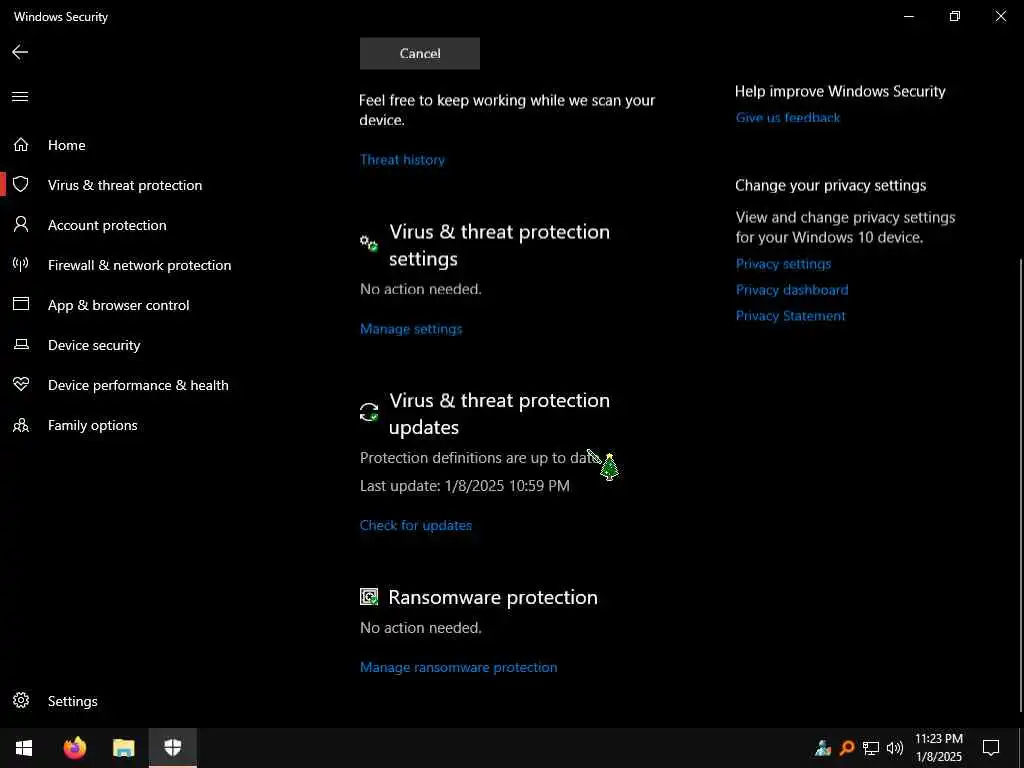Click the 'Last update: 1/8/2025 10:59 PM' text
1024x768 pixels.
tap(465, 485)
